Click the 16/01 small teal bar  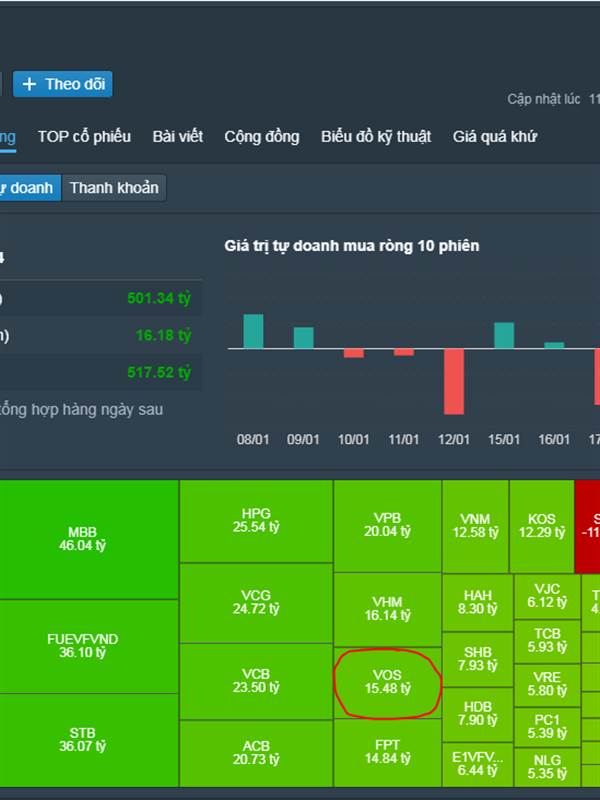click(554, 345)
